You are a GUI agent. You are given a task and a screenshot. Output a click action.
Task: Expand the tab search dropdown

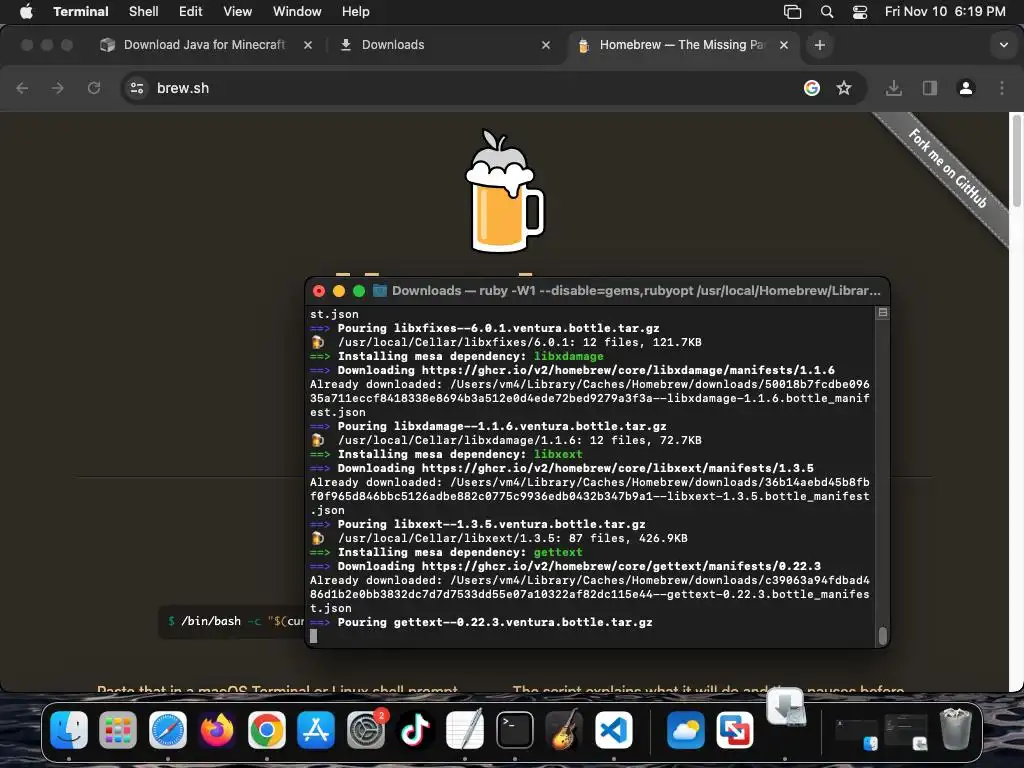[x=1003, y=45]
